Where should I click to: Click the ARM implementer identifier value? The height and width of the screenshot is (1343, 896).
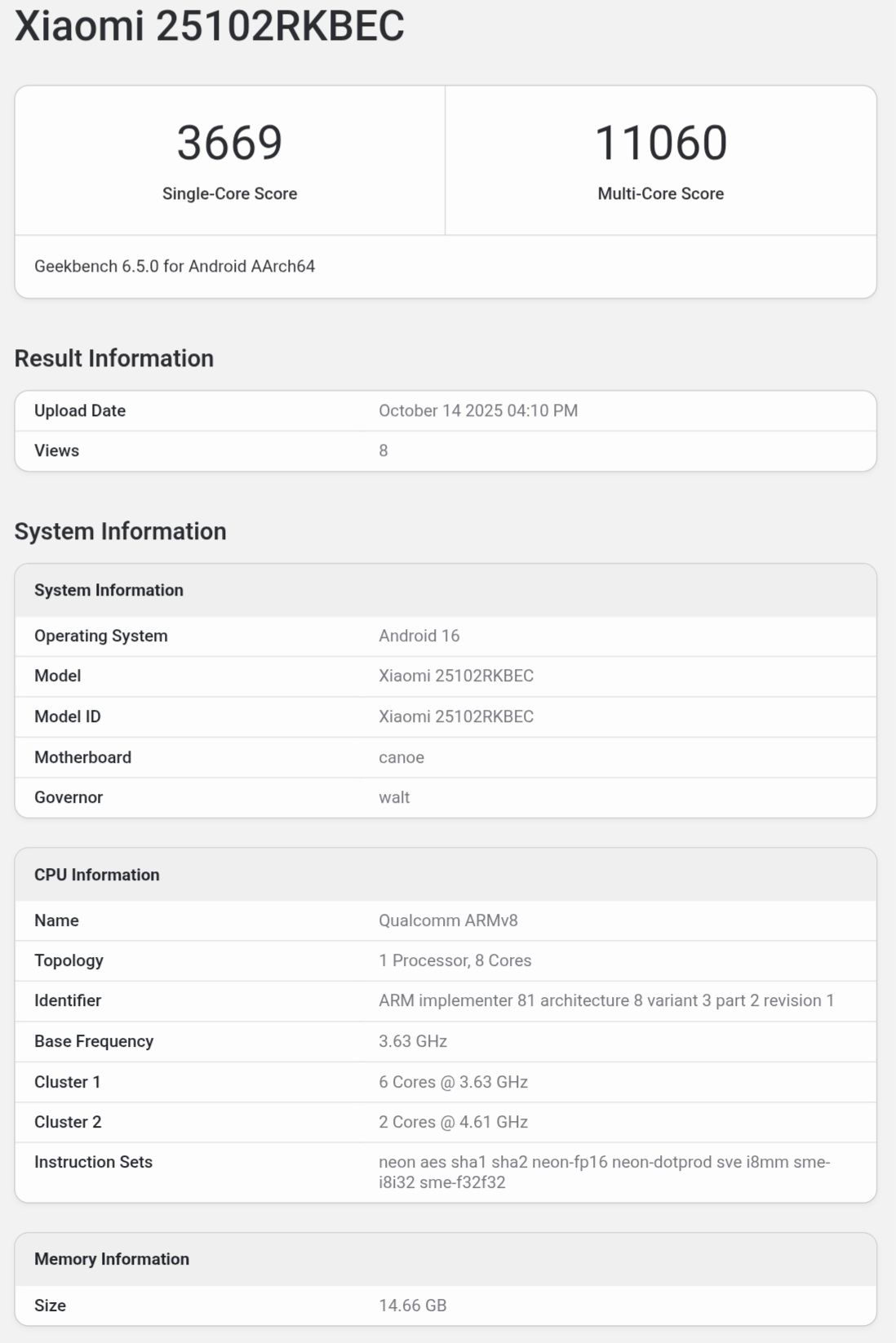tap(605, 1000)
